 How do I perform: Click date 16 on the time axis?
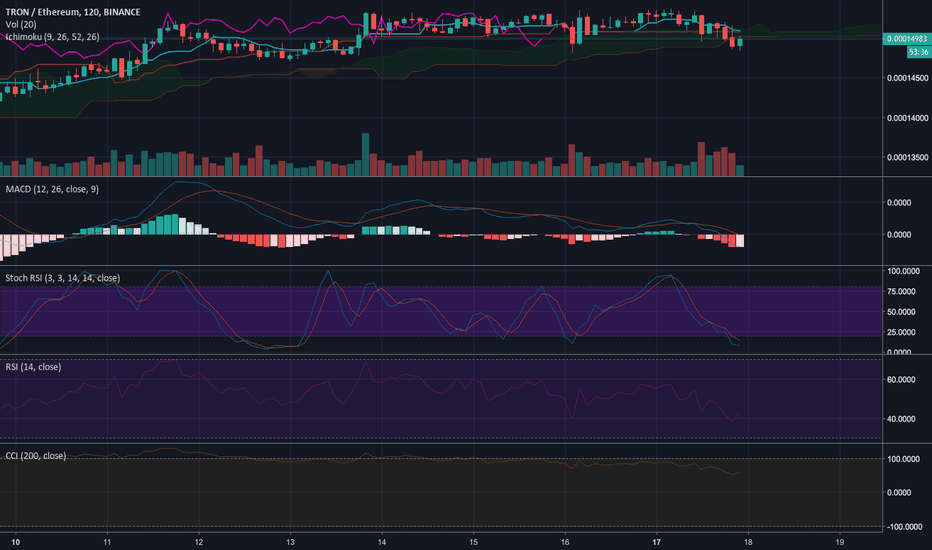[x=565, y=542]
